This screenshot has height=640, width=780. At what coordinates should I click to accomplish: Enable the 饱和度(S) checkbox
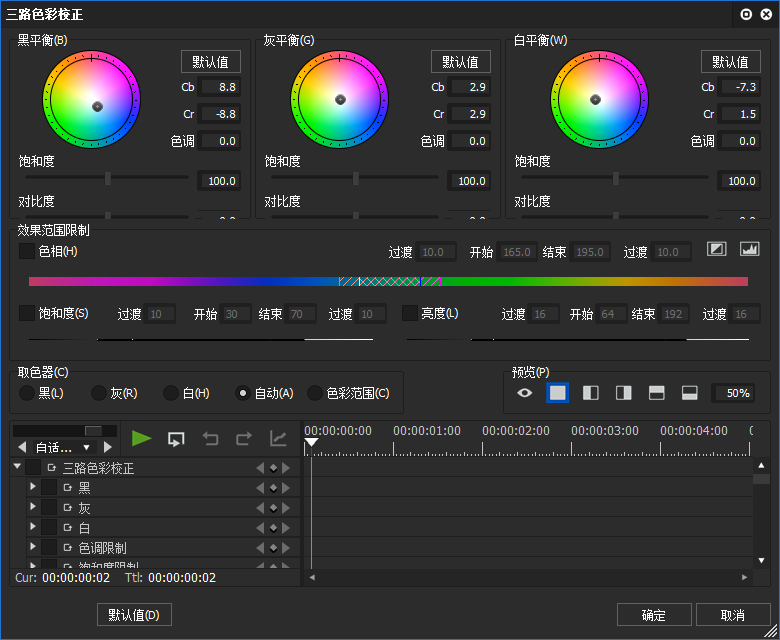(x=27, y=313)
